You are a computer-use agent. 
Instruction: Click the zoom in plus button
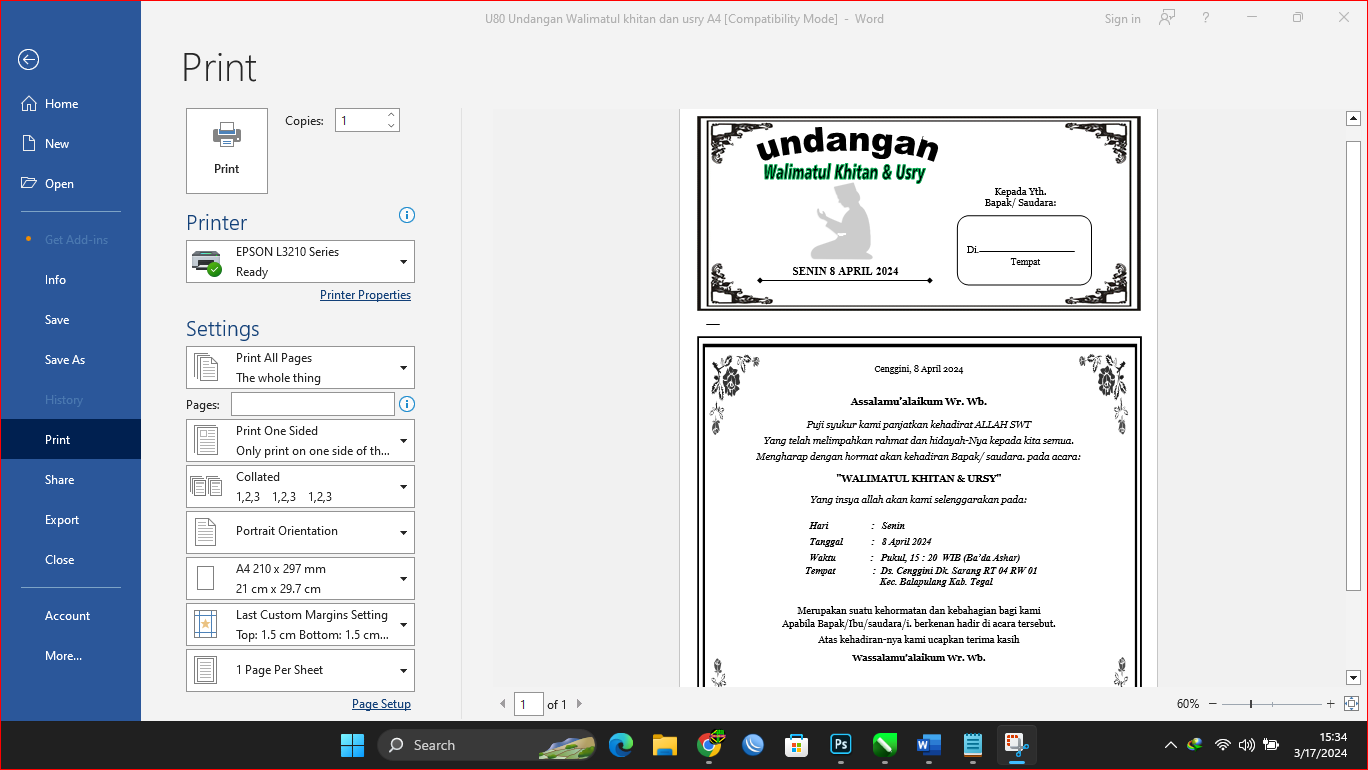(1331, 704)
